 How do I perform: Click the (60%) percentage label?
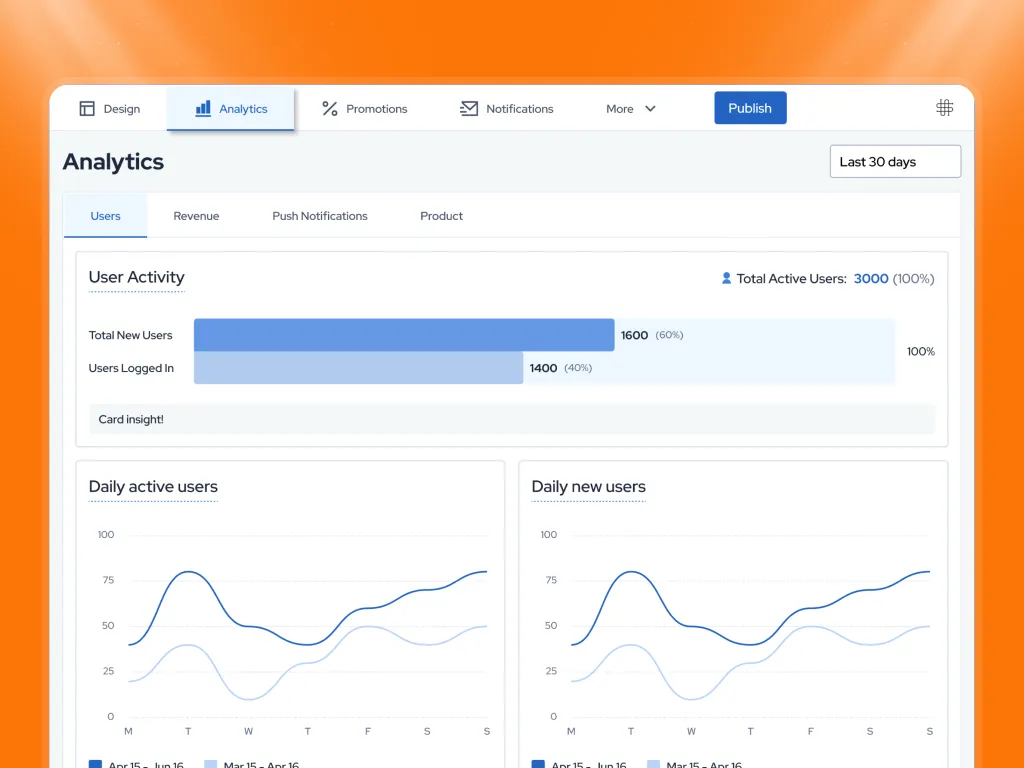(669, 335)
